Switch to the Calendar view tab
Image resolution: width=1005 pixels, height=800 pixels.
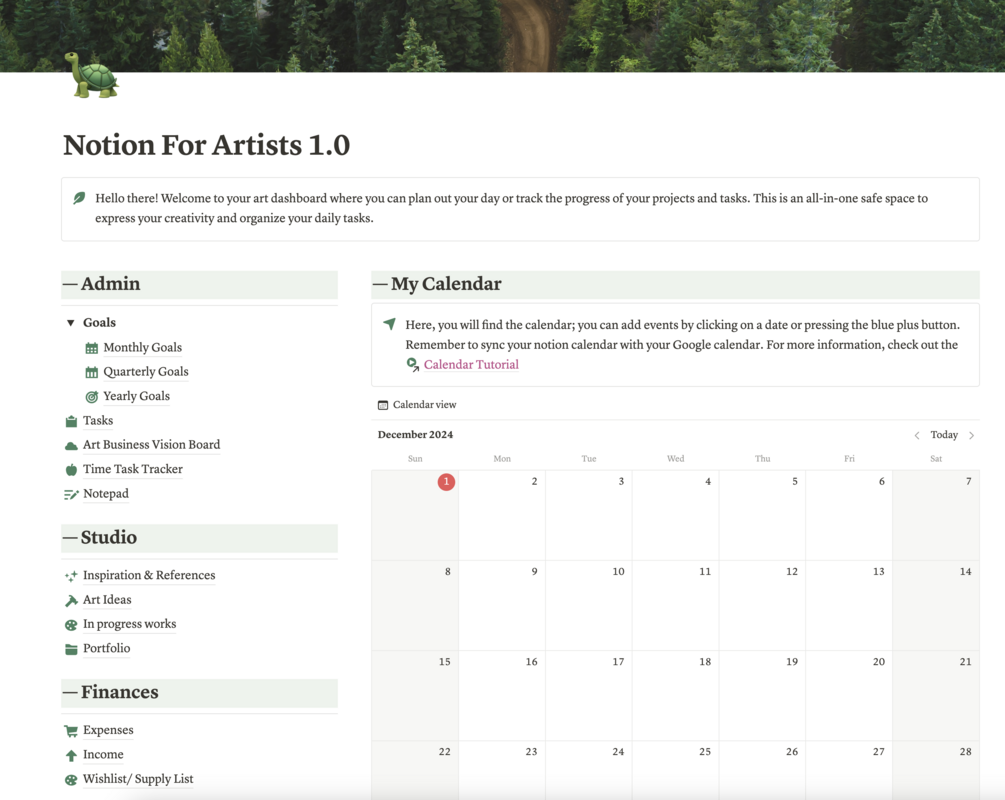pos(417,405)
